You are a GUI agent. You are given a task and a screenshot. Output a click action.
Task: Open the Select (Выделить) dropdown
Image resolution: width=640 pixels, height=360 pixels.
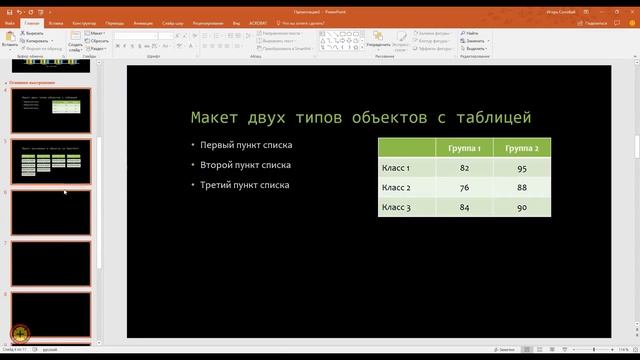pos(473,49)
